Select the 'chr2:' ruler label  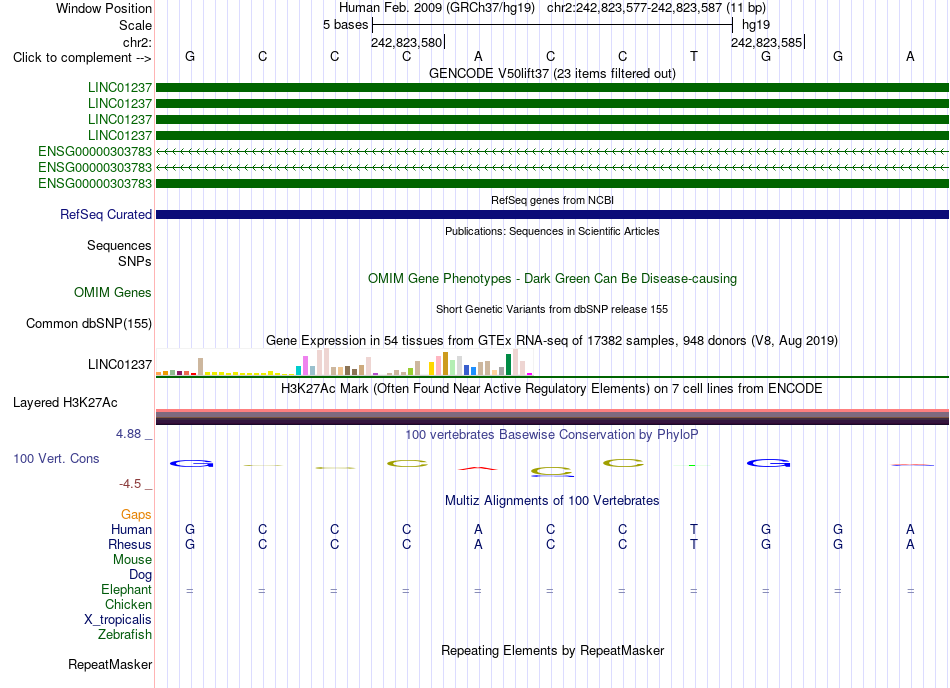(137, 42)
